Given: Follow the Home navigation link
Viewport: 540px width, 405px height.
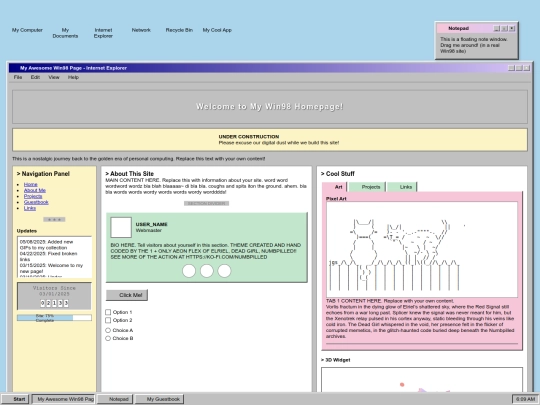Looking at the screenshot, I should pyautogui.click(x=31, y=184).
